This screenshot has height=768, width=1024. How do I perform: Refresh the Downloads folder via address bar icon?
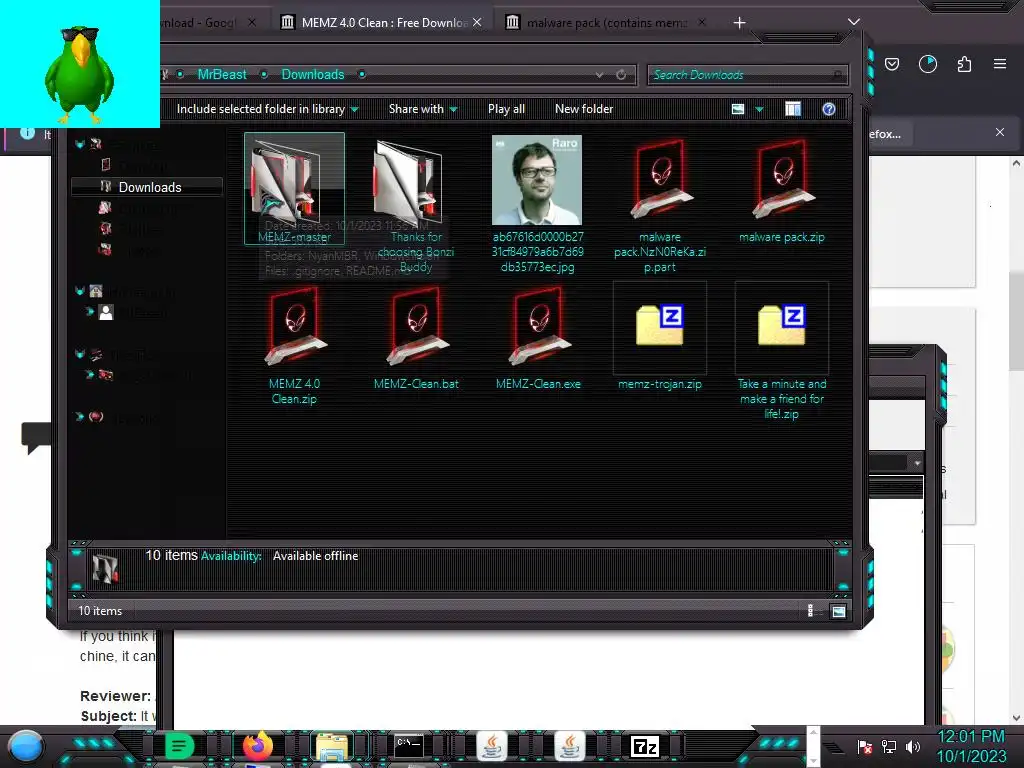(621, 74)
